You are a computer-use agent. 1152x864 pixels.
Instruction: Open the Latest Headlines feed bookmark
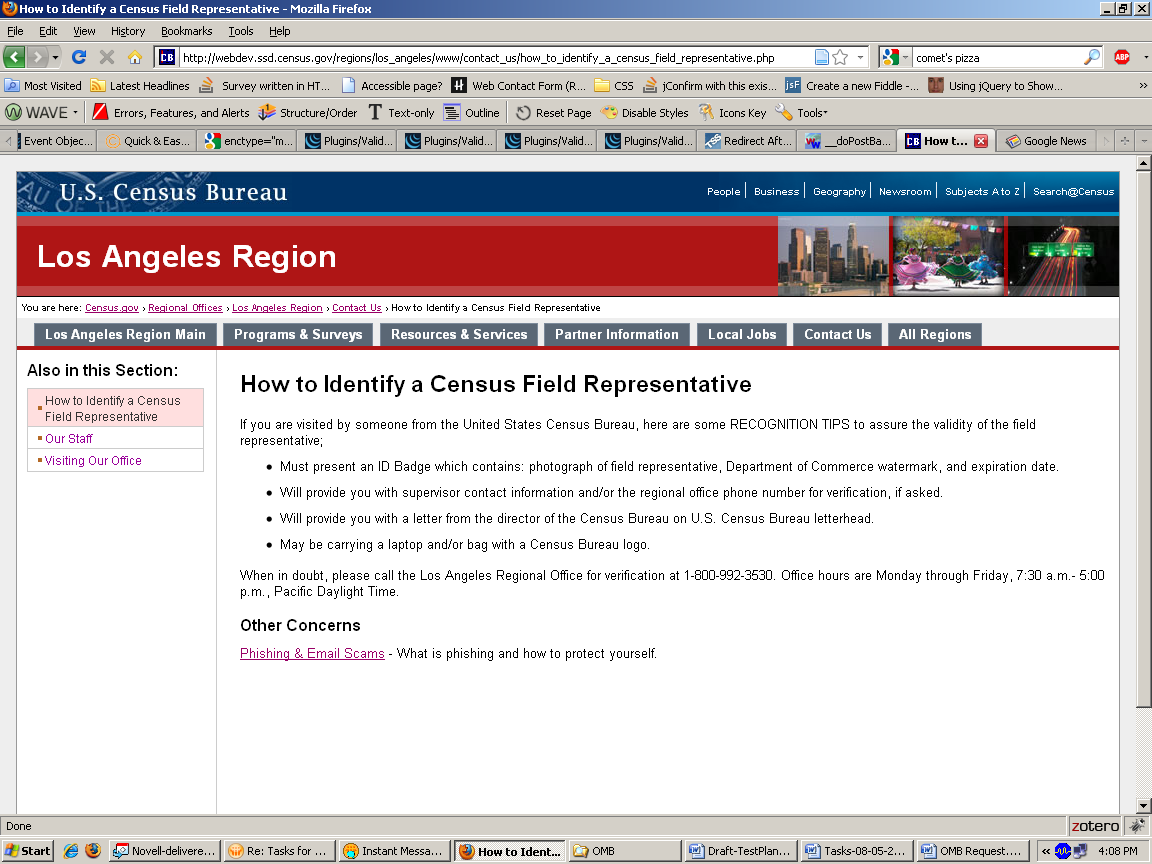[140, 86]
